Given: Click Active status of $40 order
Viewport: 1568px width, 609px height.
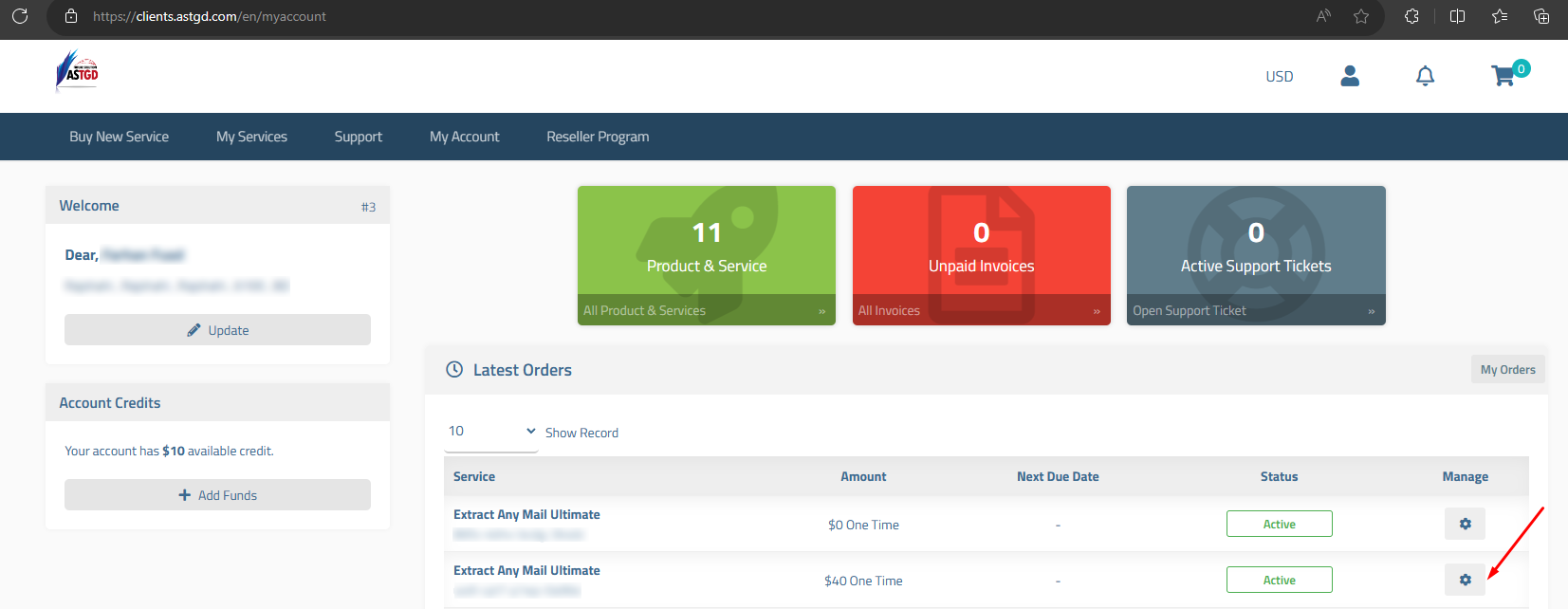Looking at the screenshot, I should [x=1279, y=580].
